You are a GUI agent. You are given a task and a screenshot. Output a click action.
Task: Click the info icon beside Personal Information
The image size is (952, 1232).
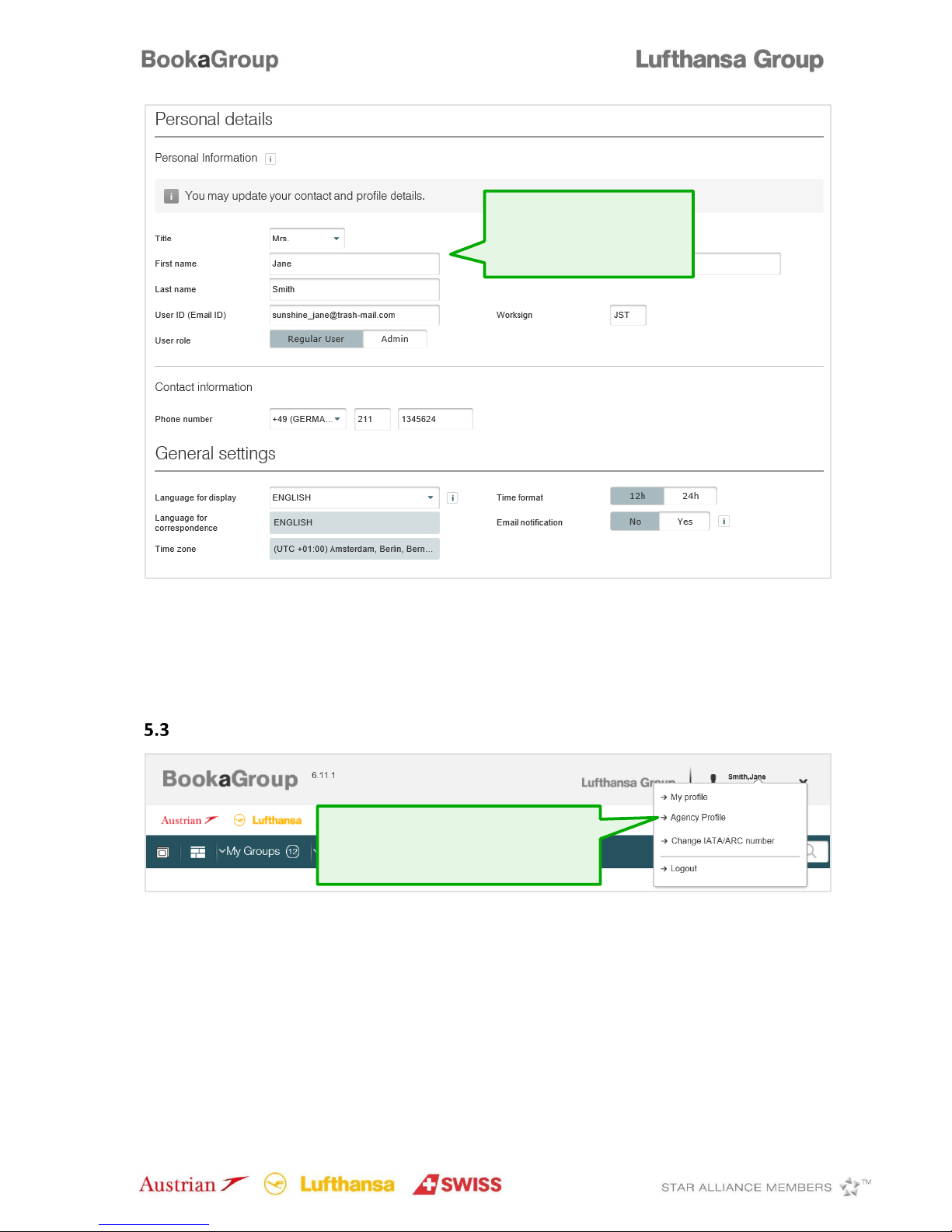click(x=270, y=159)
